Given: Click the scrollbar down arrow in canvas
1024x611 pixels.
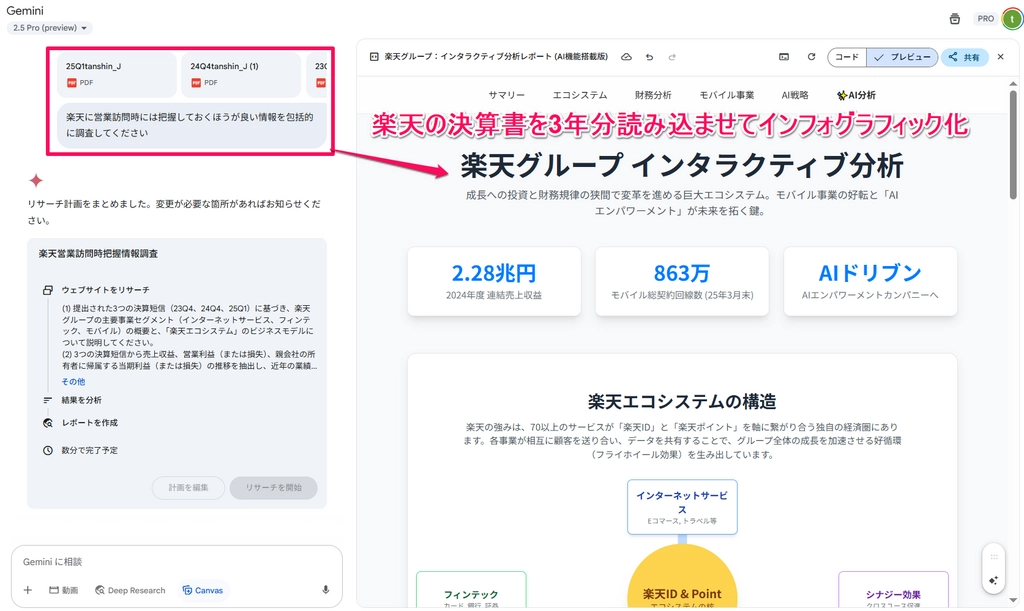Looking at the screenshot, I should pos(1013,600).
